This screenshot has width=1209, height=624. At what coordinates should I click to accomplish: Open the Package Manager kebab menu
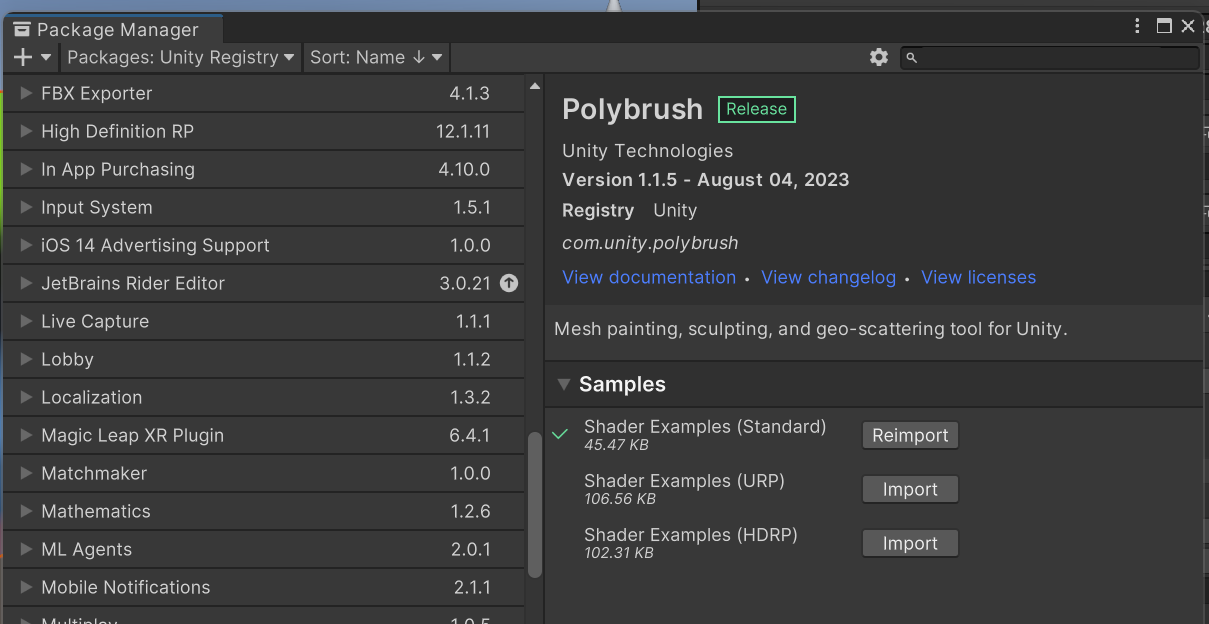1138,27
